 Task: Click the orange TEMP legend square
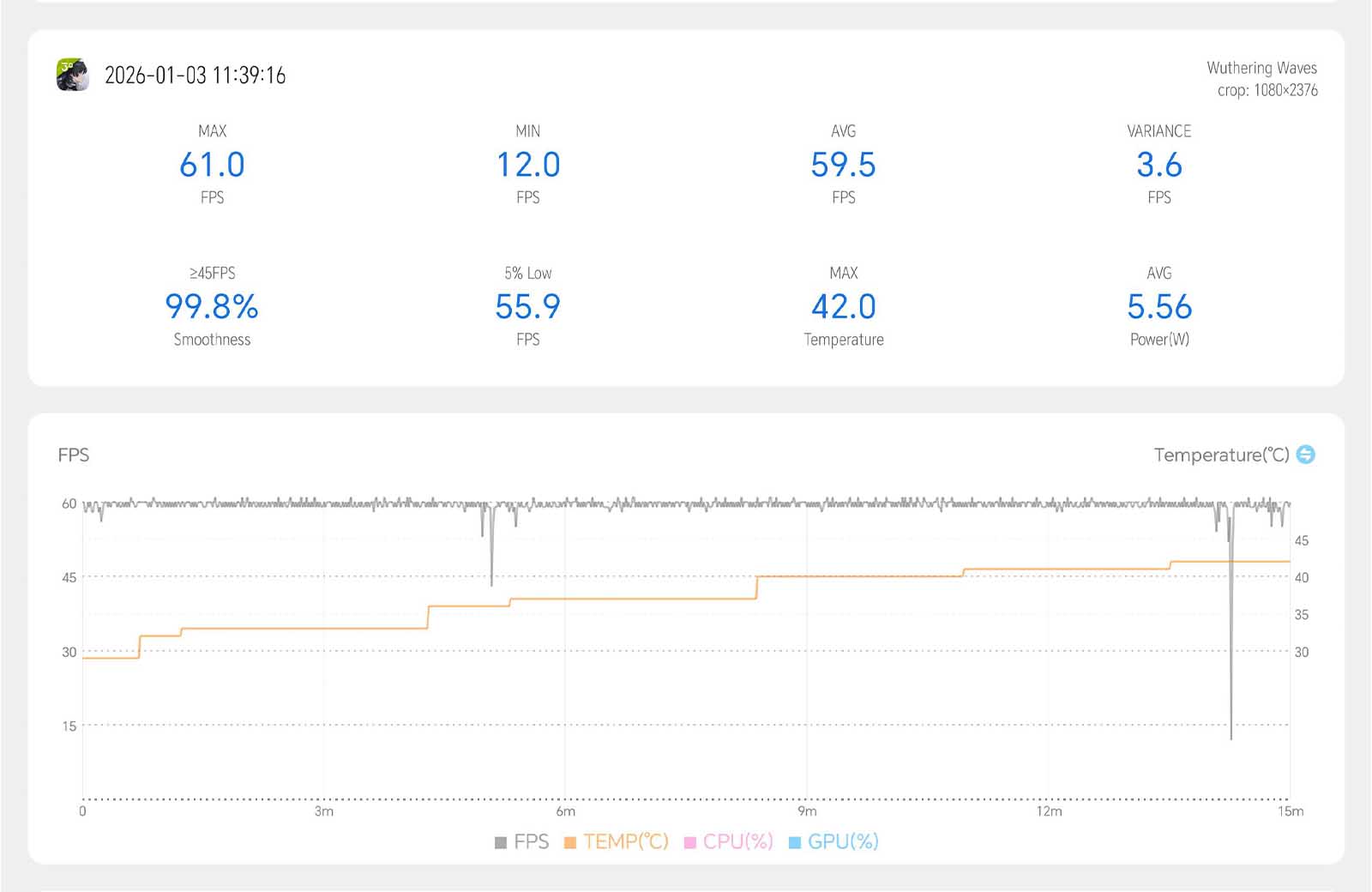coord(570,843)
